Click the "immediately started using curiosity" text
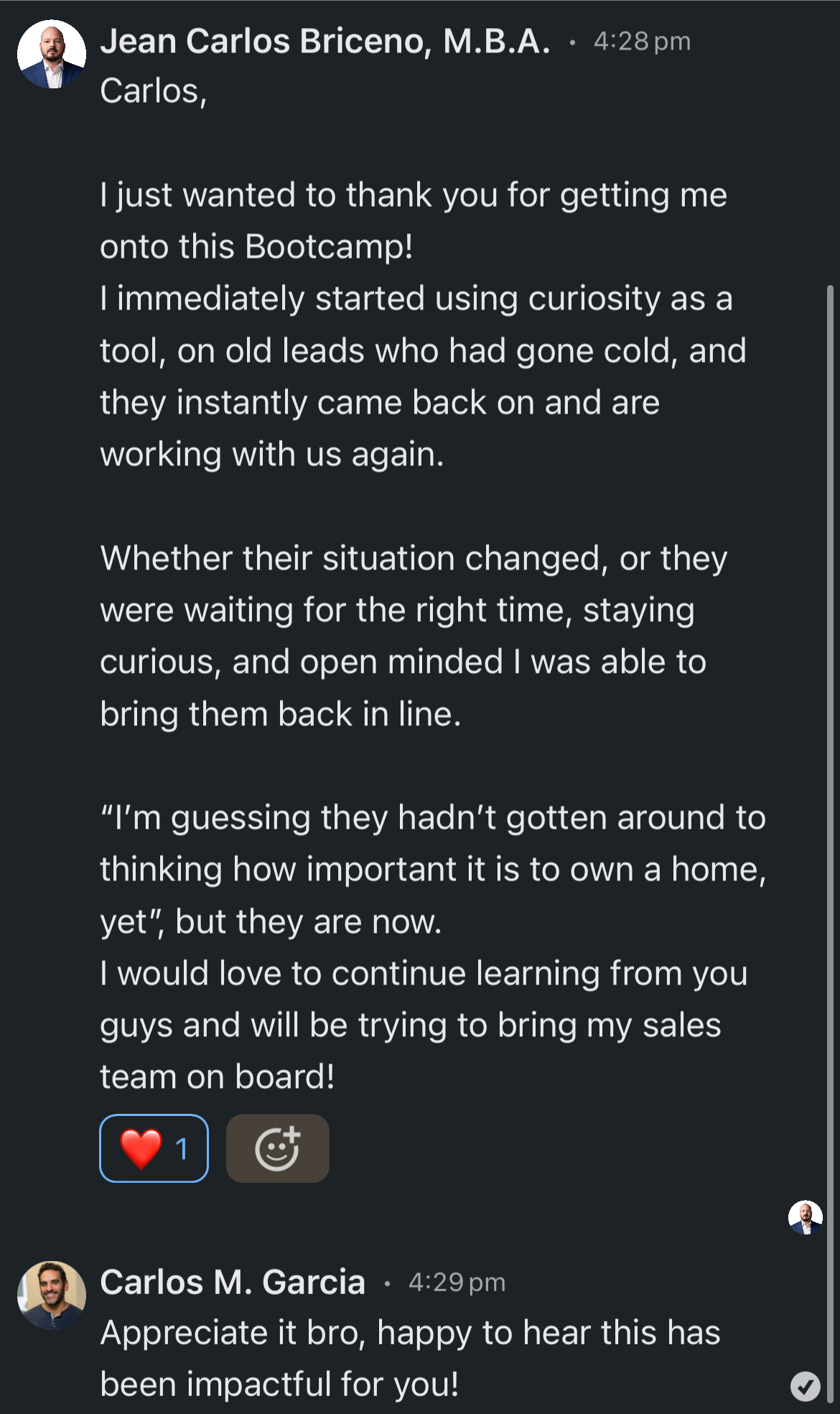 (x=416, y=299)
